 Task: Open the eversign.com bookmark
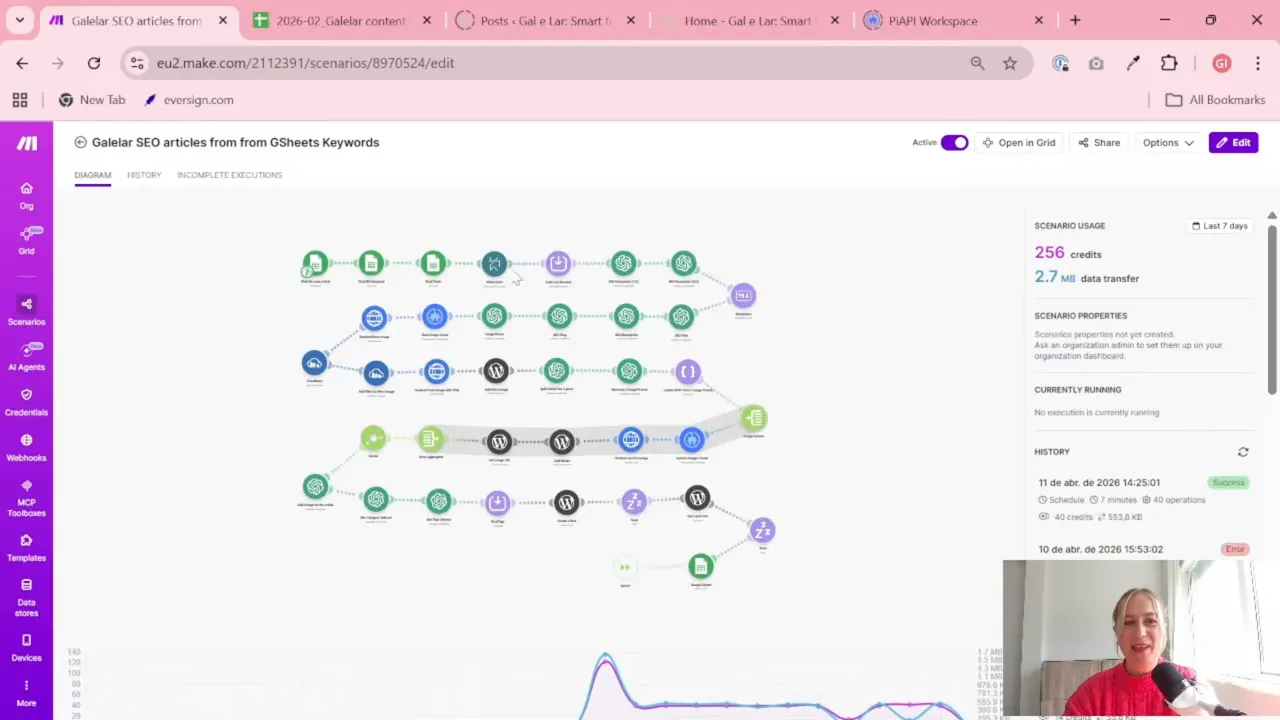(189, 100)
